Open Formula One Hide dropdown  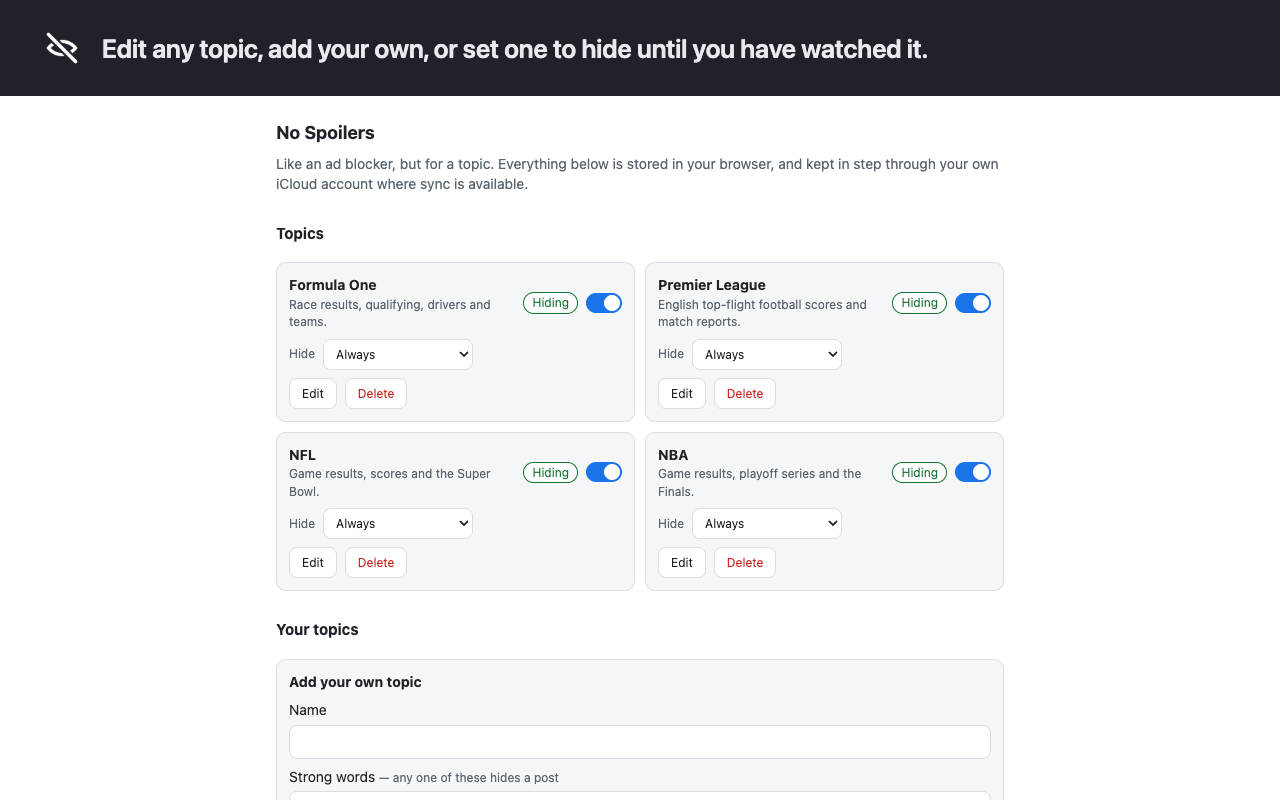click(398, 354)
